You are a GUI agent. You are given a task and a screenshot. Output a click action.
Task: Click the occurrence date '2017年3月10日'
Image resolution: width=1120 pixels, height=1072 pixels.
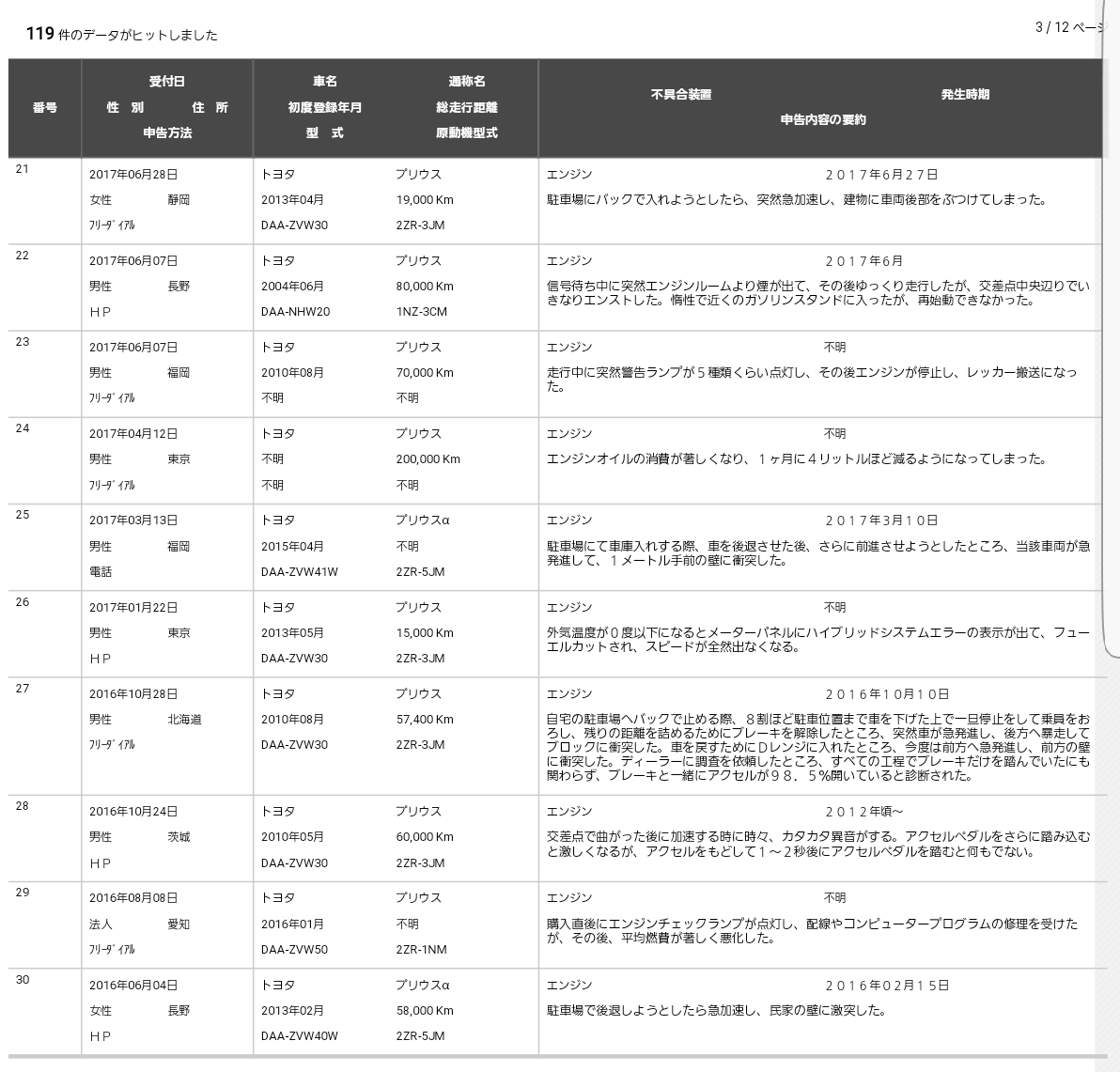pyautogui.click(x=882, y=520)
